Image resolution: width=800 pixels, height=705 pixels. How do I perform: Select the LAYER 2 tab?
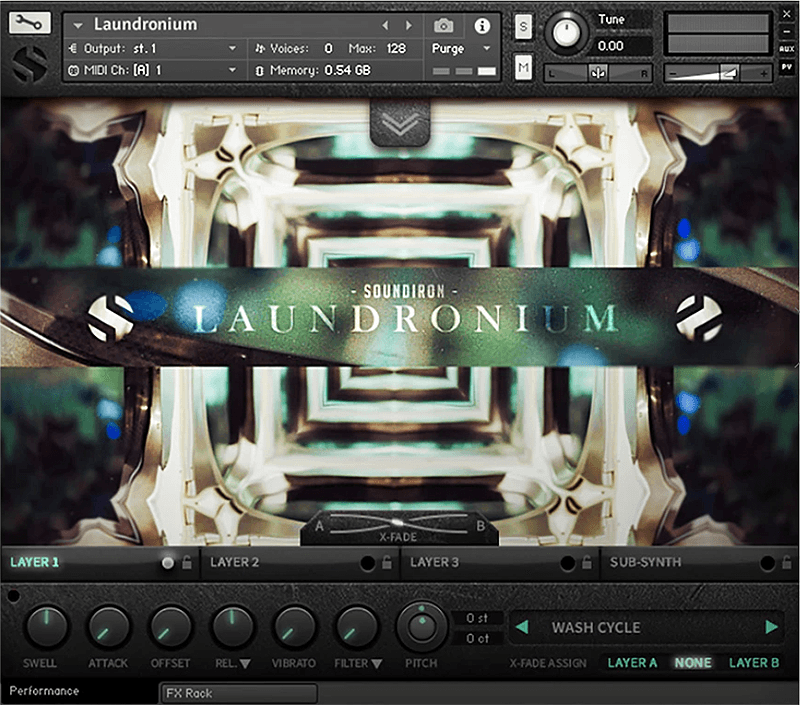(235, 562)
